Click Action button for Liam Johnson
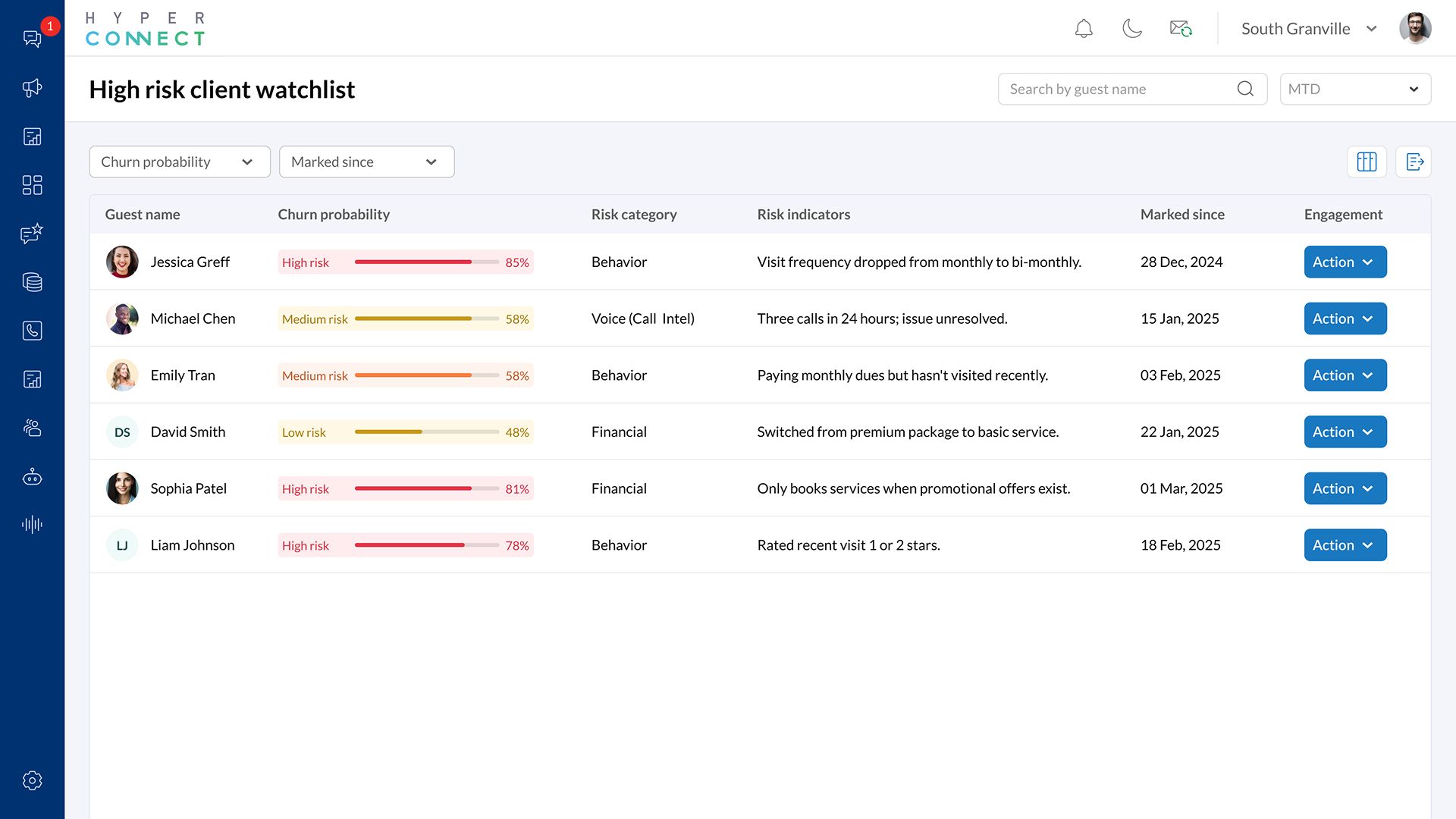Image resolution: width=1456 pixels, height=819 pixels. click(x=1345, y=545)
